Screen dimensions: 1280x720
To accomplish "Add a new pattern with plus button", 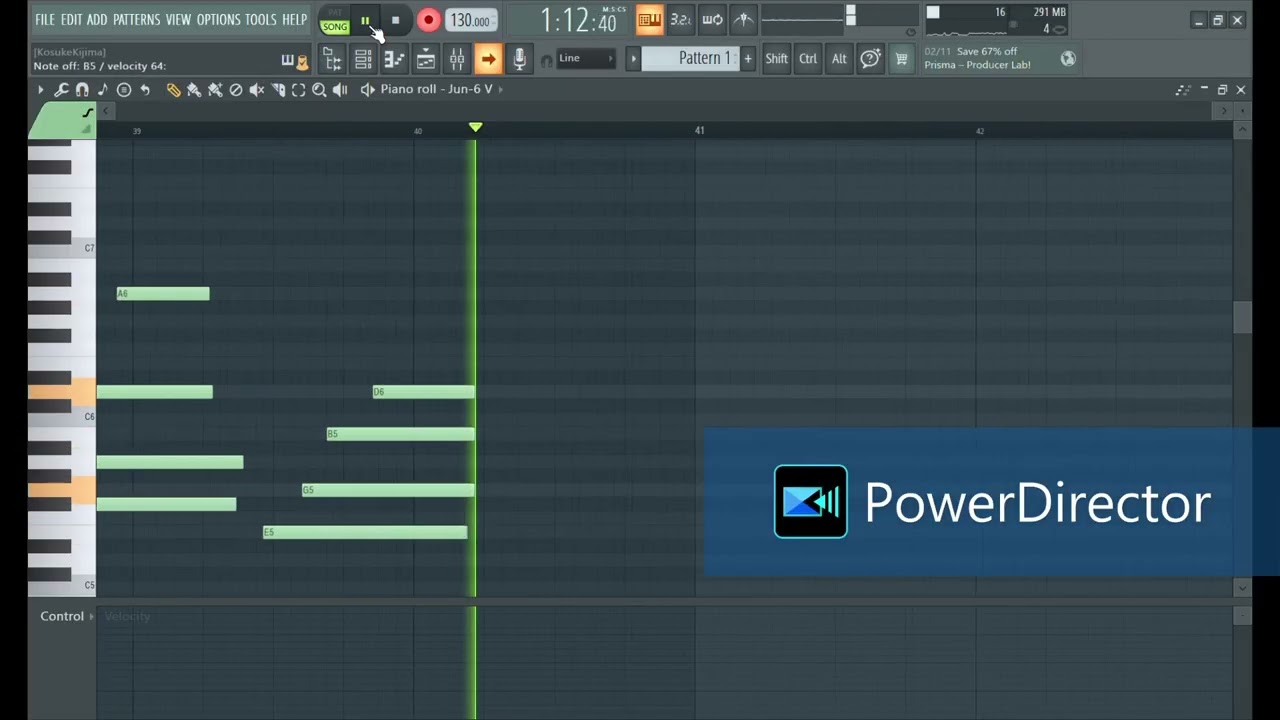I will pyautogui.click(x=747, y=59).
